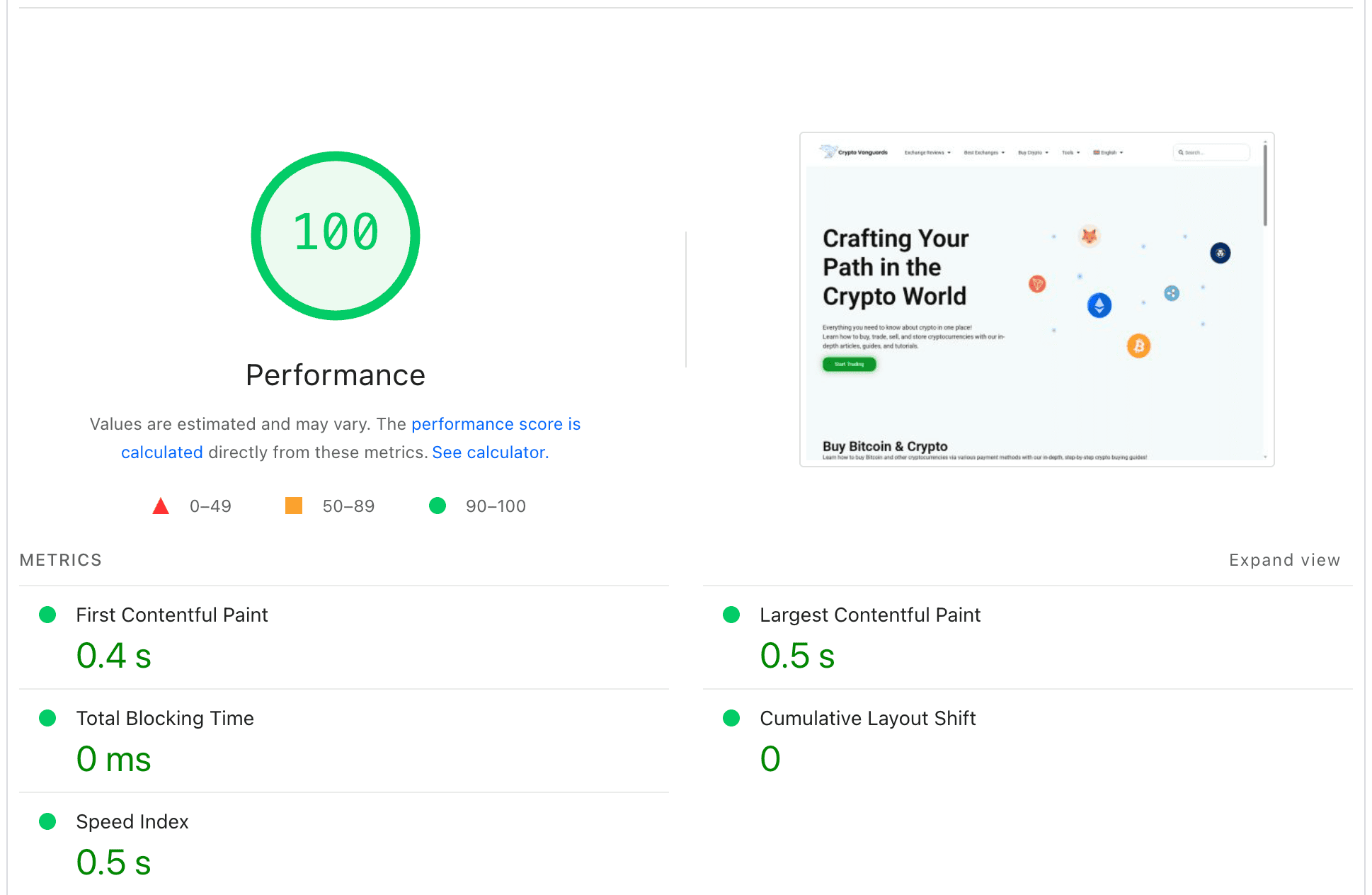Click the red triangle 0–49 legend icon

point(161,506)
